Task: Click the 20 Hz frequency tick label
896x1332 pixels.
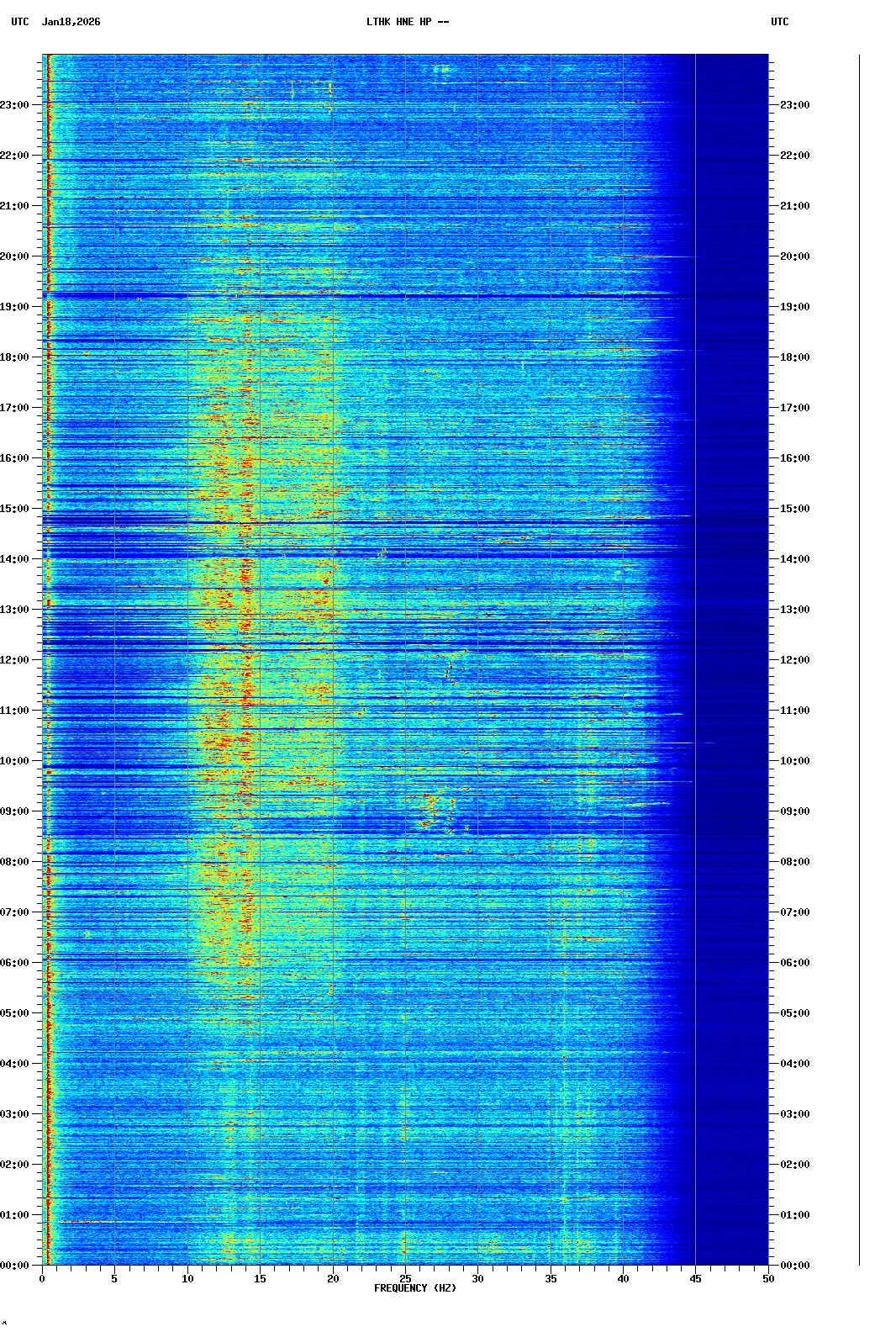Action: [x=333, y=1279]
